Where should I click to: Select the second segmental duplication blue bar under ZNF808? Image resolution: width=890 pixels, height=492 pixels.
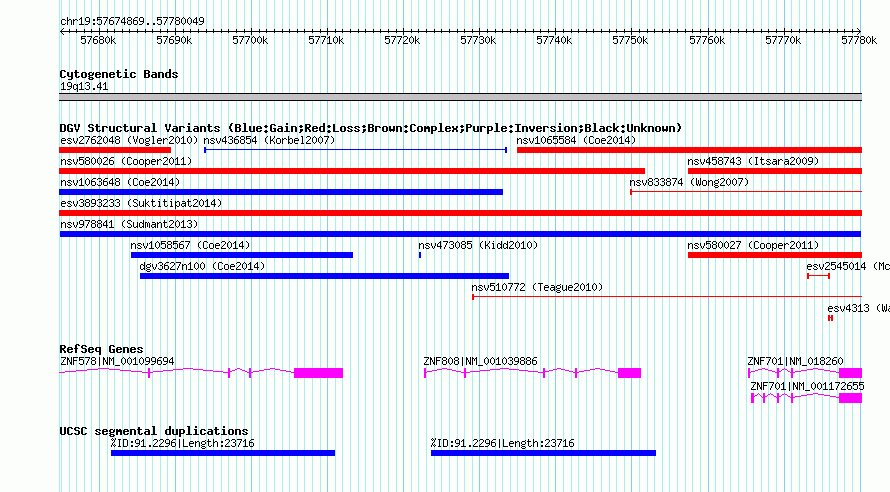click(x=543, y=453)
